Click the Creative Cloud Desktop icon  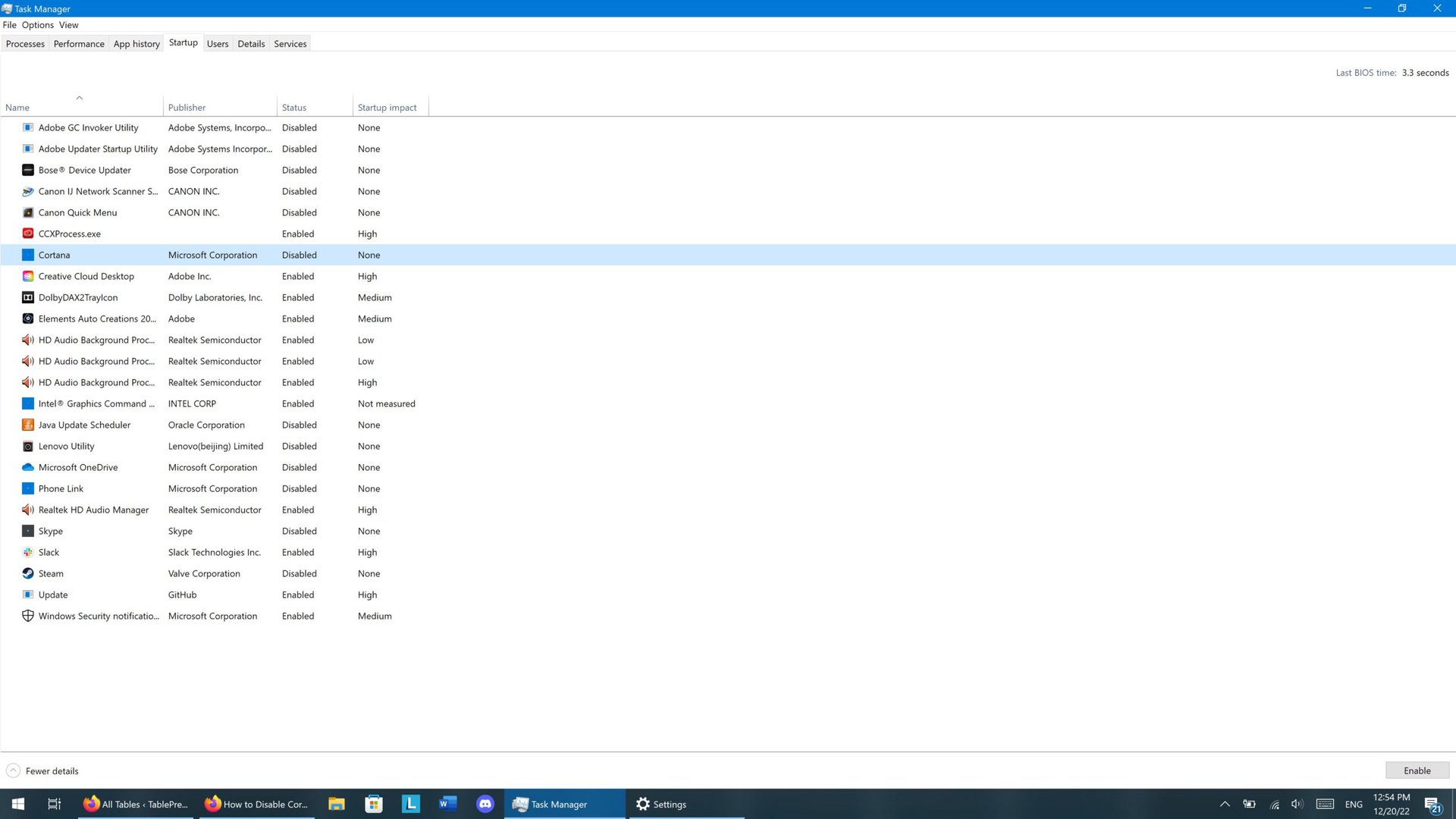[x=28, y=276]
